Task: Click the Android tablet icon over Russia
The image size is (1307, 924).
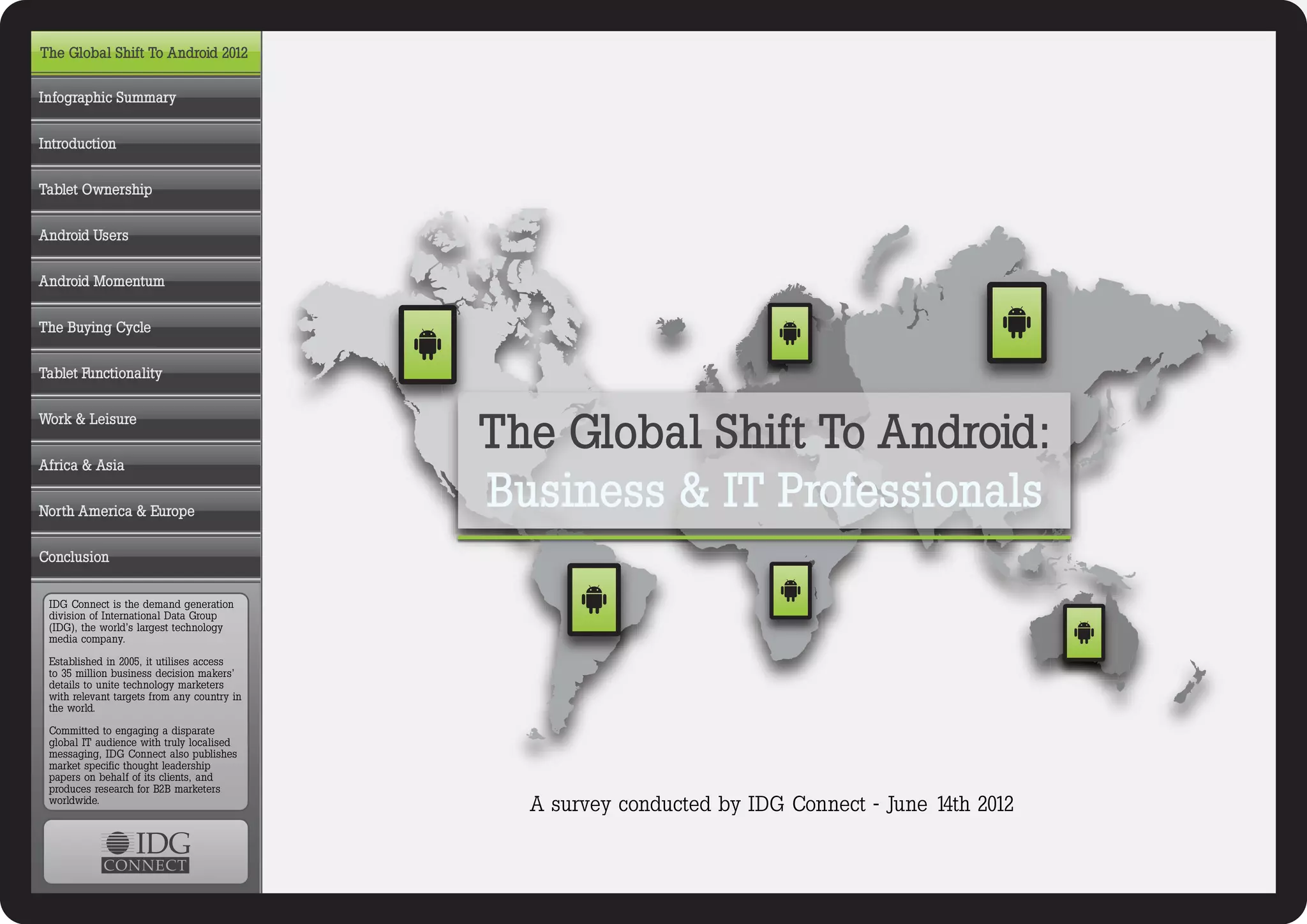Action: pyautogui.click(x=1016, y=323)
